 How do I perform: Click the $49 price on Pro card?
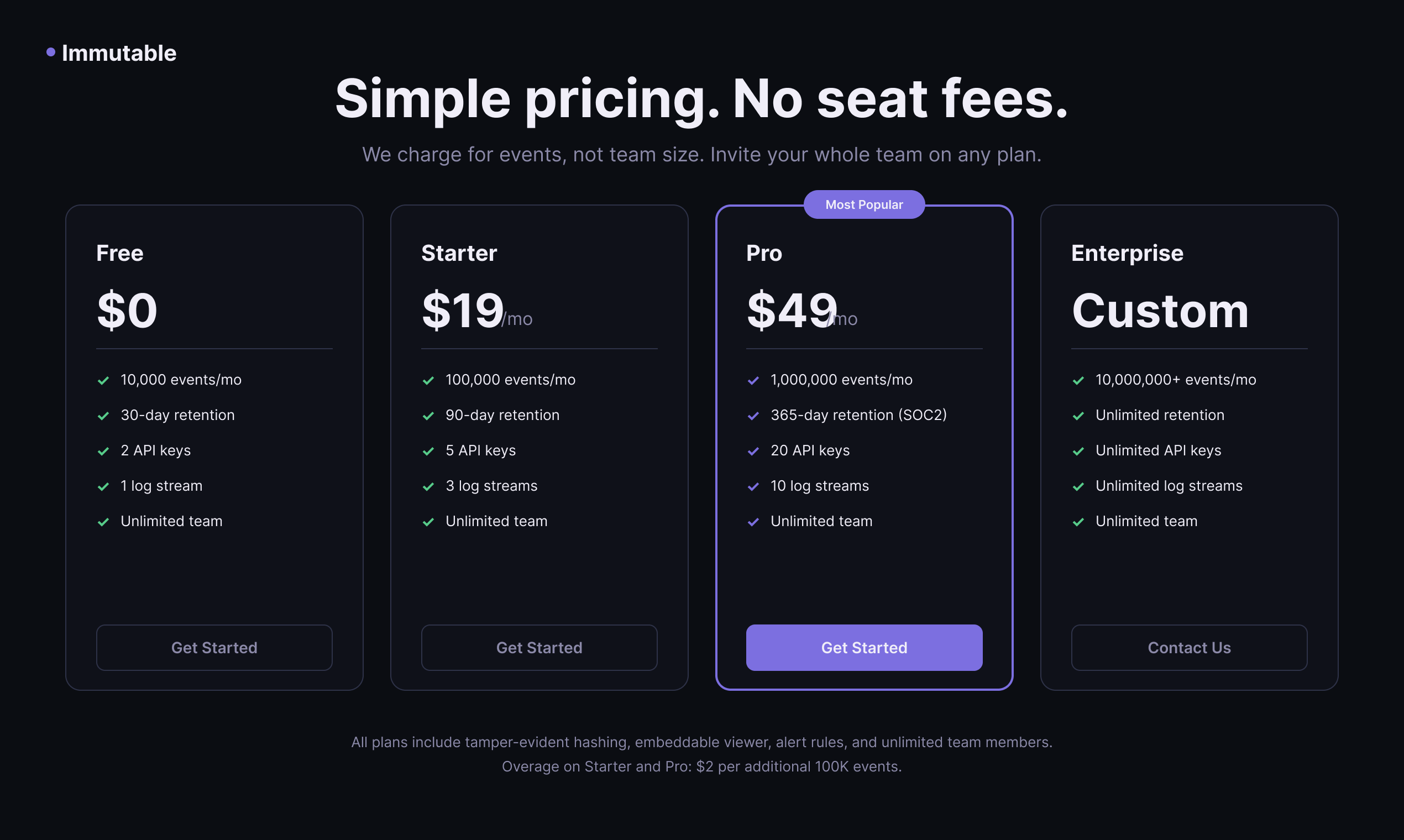tap(792, 310)
